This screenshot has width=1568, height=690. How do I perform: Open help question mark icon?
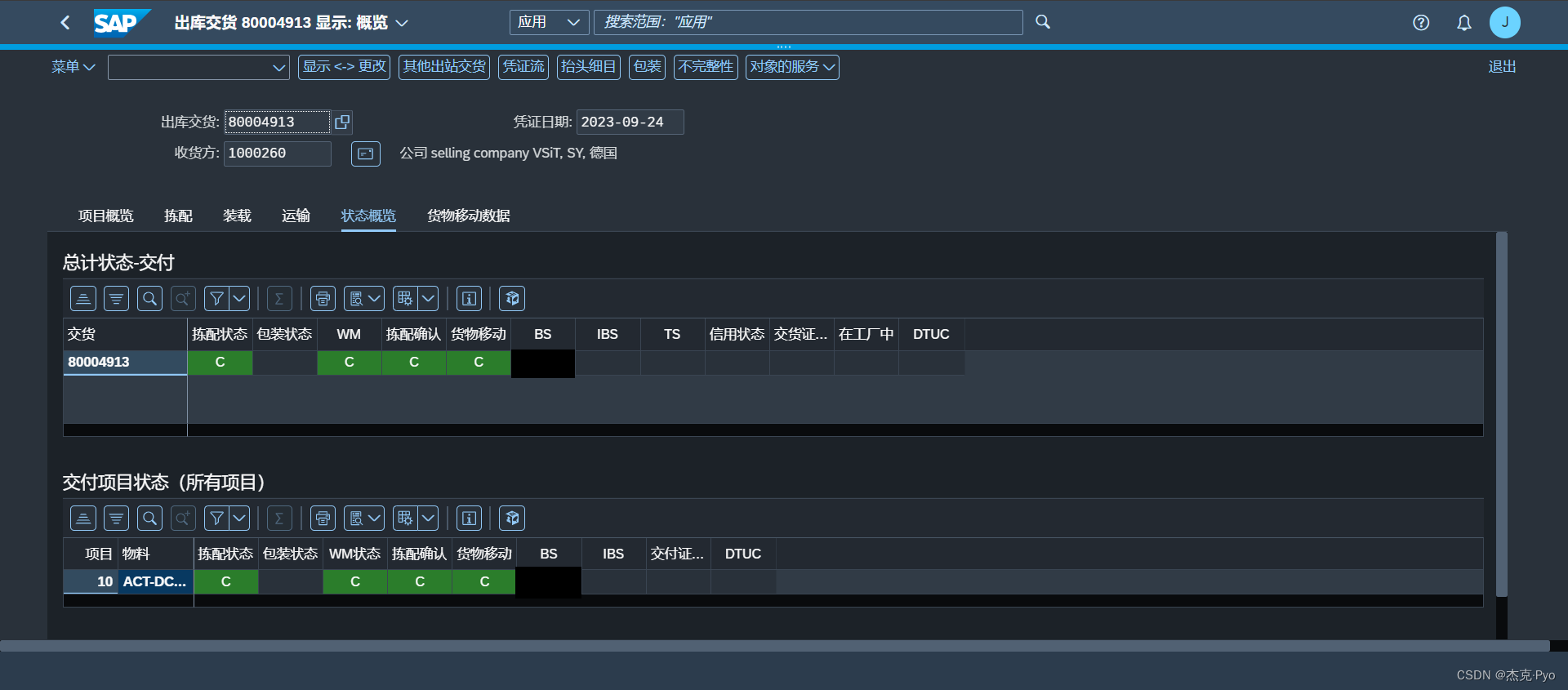1421,23
